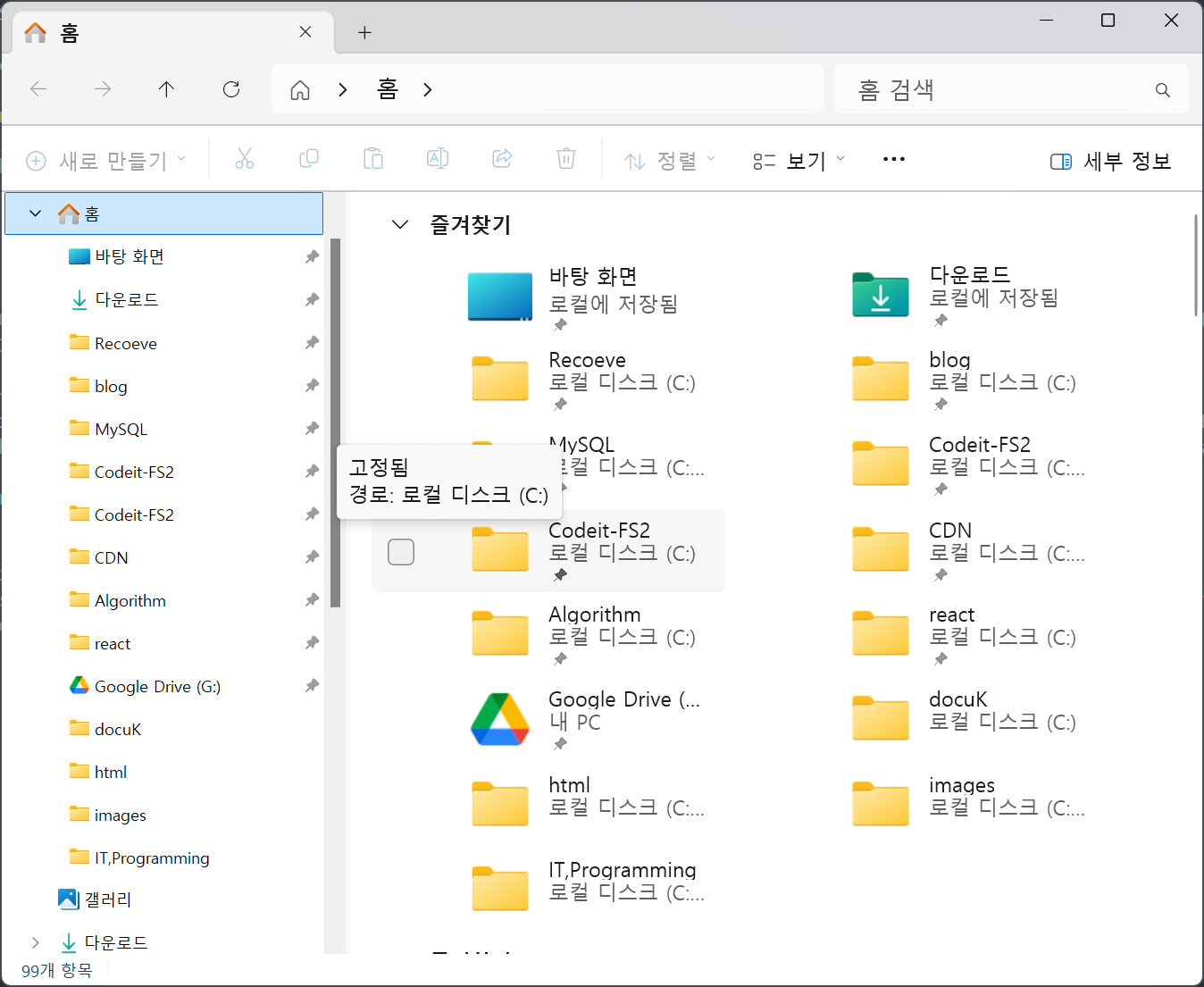Image resolution: width=1204 pixels, height=987 pixels.
Task: Open the 새로 만들기 dropdown
Action: [x=106, y=161]
